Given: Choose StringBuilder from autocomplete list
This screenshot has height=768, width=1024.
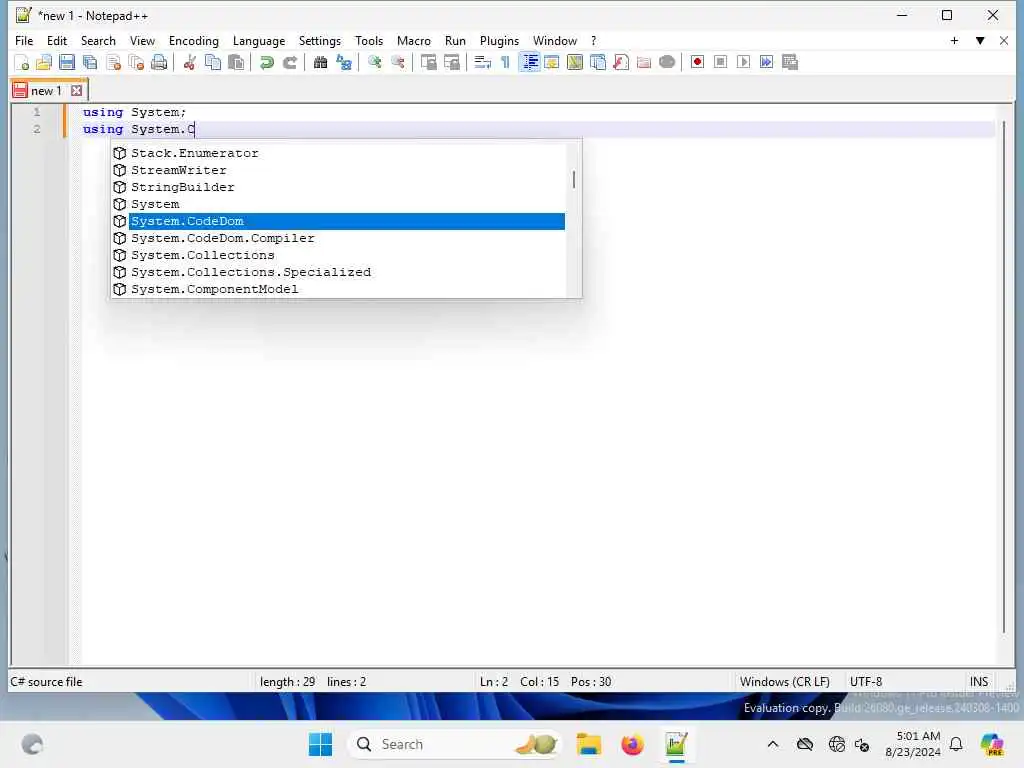Looking at the screenshot, I should coord(338,187).
